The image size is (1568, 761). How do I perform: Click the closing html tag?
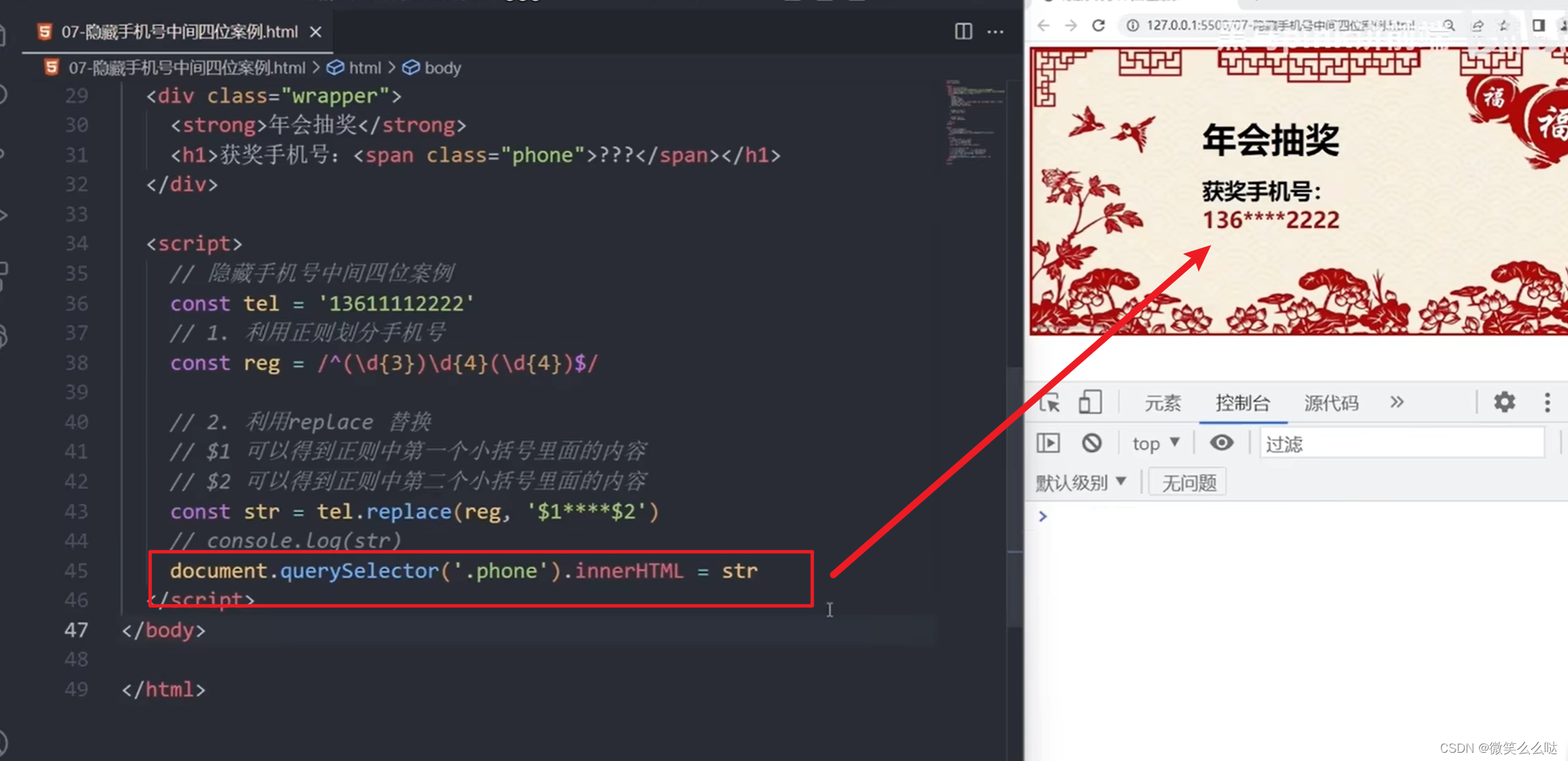[x=164, y=689]
